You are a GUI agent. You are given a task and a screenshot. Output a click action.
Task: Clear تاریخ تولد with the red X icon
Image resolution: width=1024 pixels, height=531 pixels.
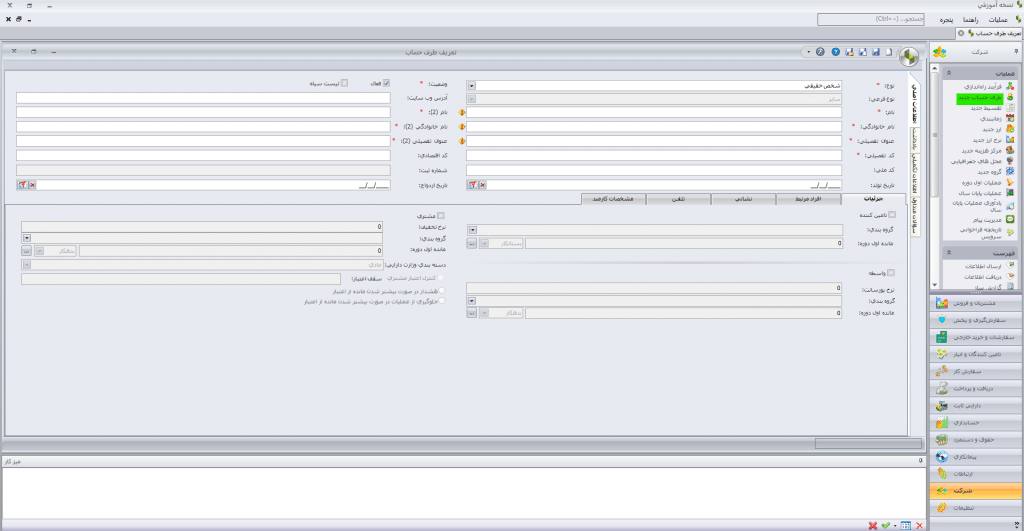coord(483,185)
